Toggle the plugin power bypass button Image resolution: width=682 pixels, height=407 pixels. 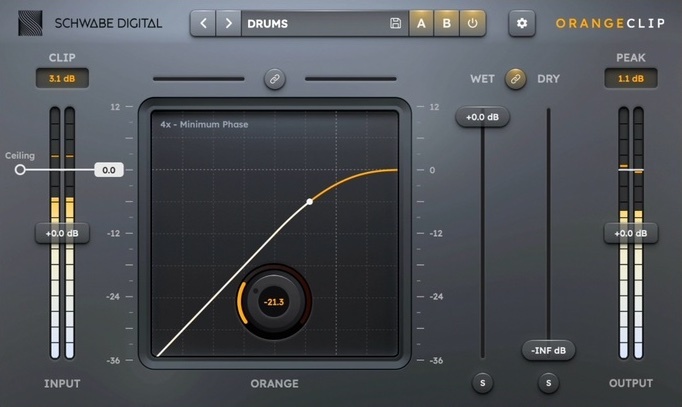tap(472, 23)
